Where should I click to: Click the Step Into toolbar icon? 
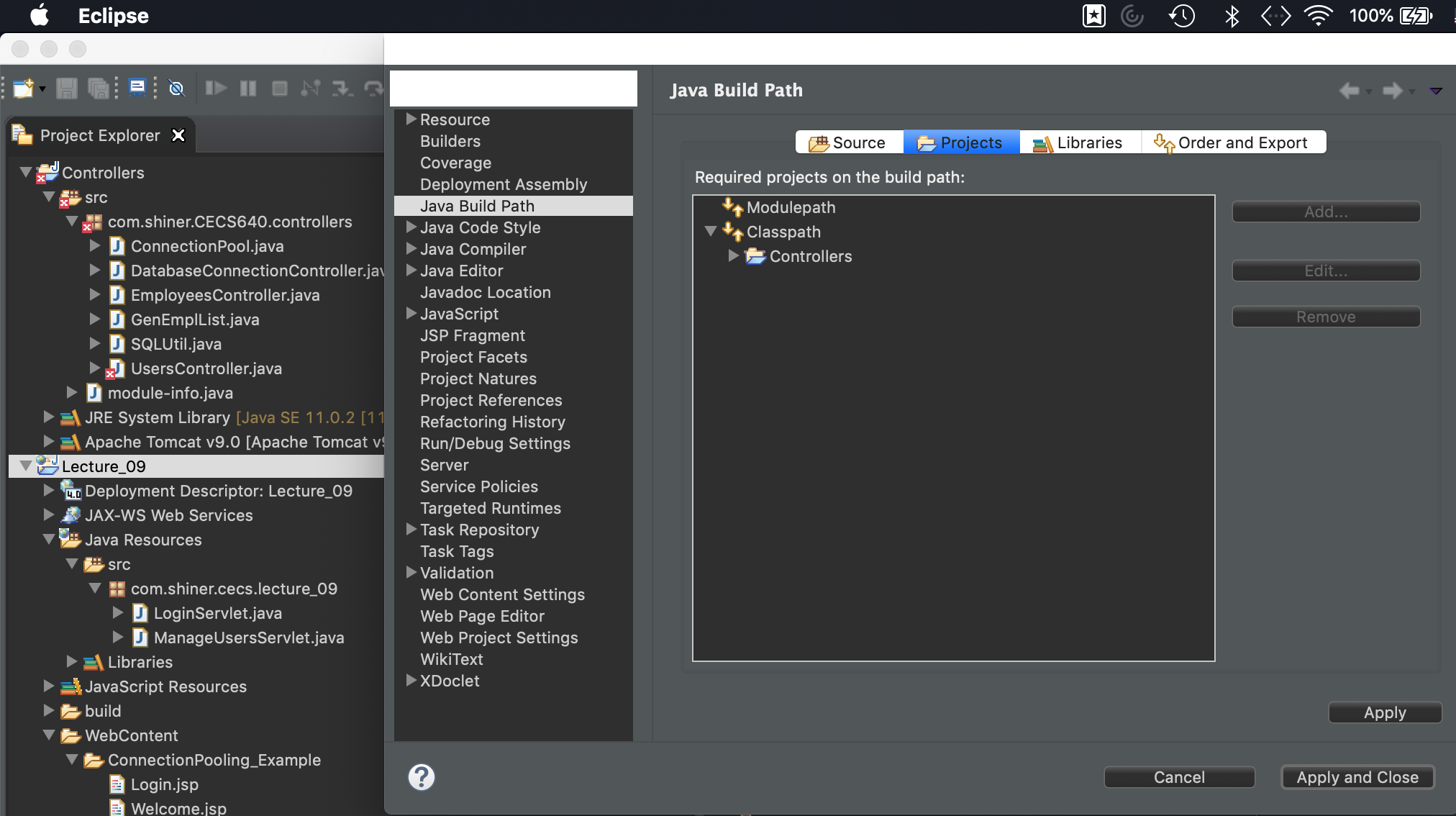coord(342,89)
